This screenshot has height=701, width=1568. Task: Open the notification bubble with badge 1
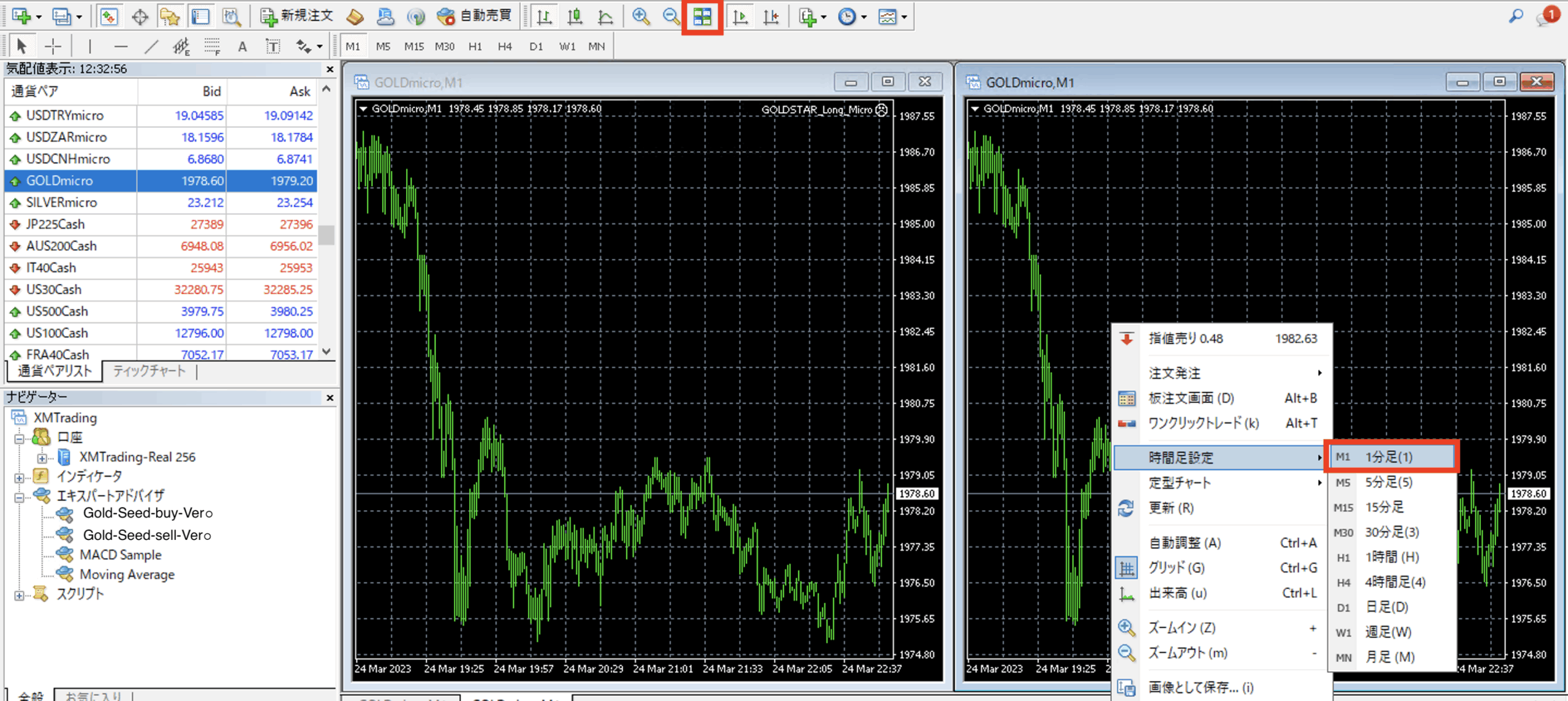pyautogui.click(x=1547, y=16)
